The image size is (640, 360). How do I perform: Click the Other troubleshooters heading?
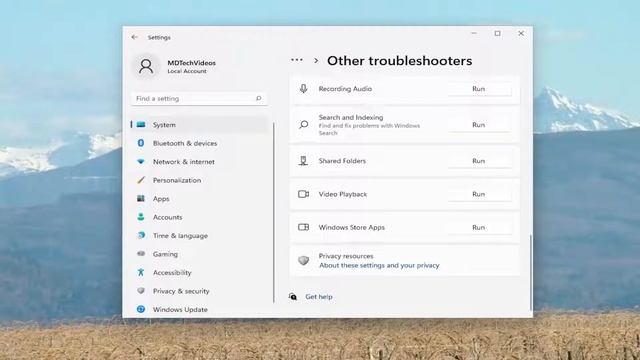point(400,61)
